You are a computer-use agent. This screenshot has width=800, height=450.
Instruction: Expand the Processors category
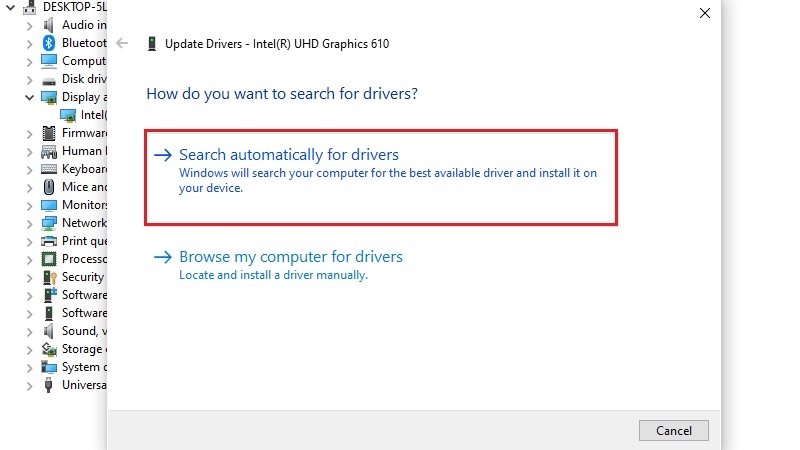click(x=29, y=260)
